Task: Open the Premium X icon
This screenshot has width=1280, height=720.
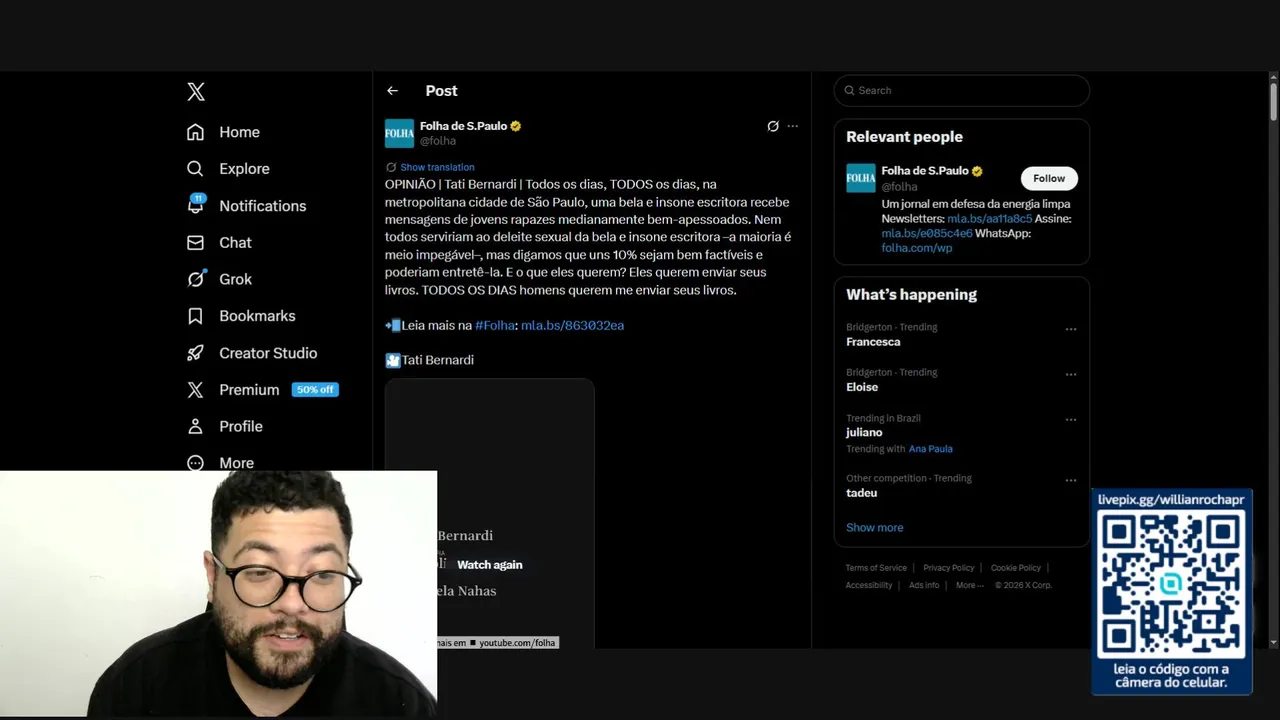Action: 196,390
